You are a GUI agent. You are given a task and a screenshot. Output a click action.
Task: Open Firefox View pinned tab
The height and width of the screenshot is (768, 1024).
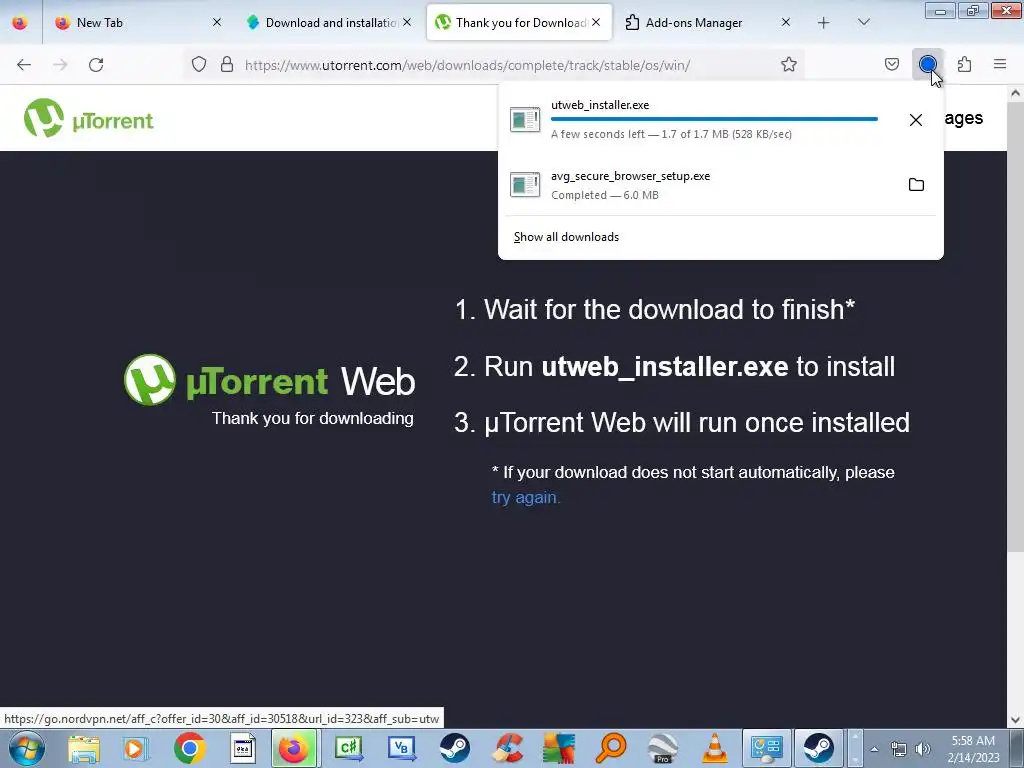tap(20, 22)
